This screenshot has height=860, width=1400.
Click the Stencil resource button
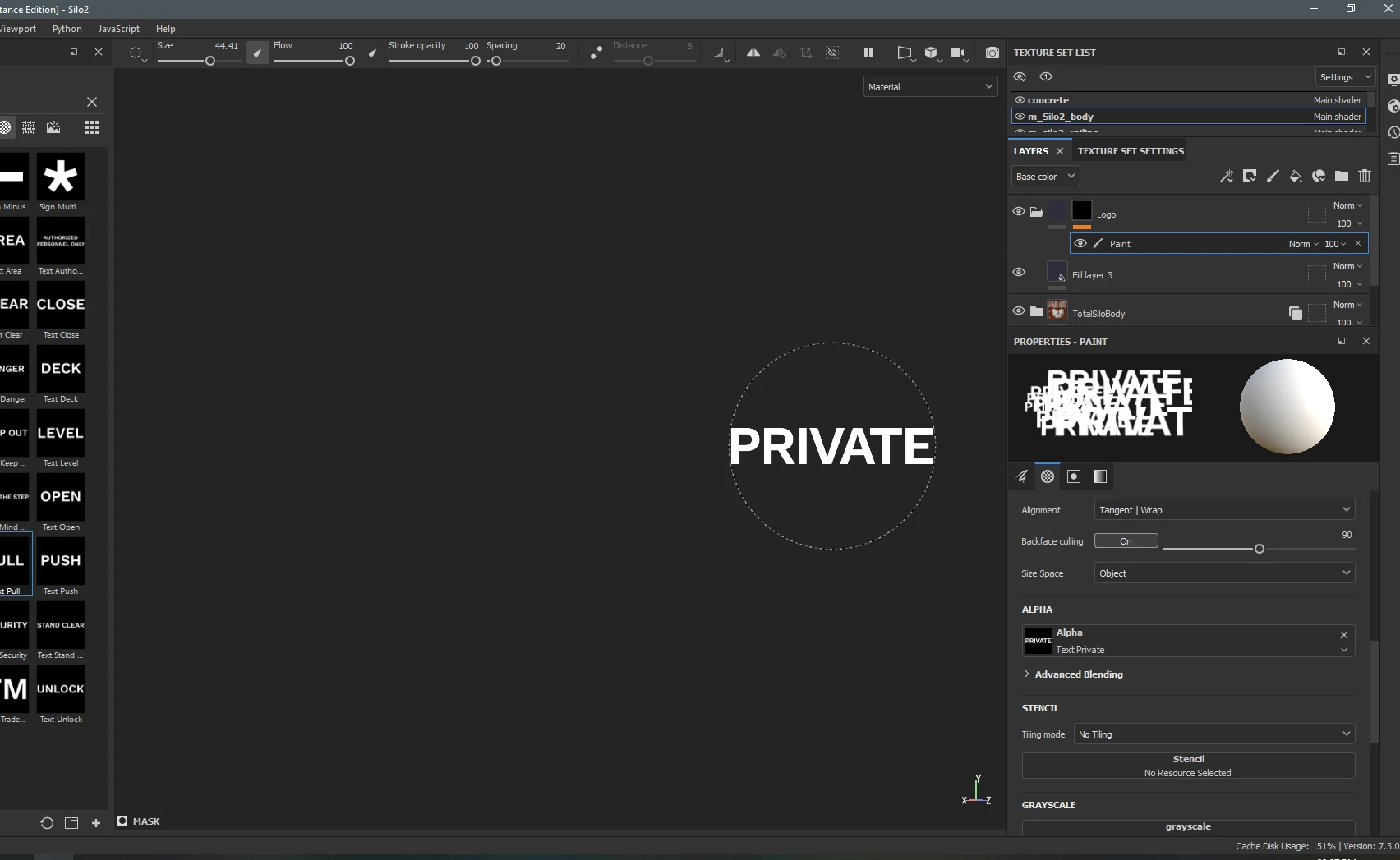tap(1188, 766)
